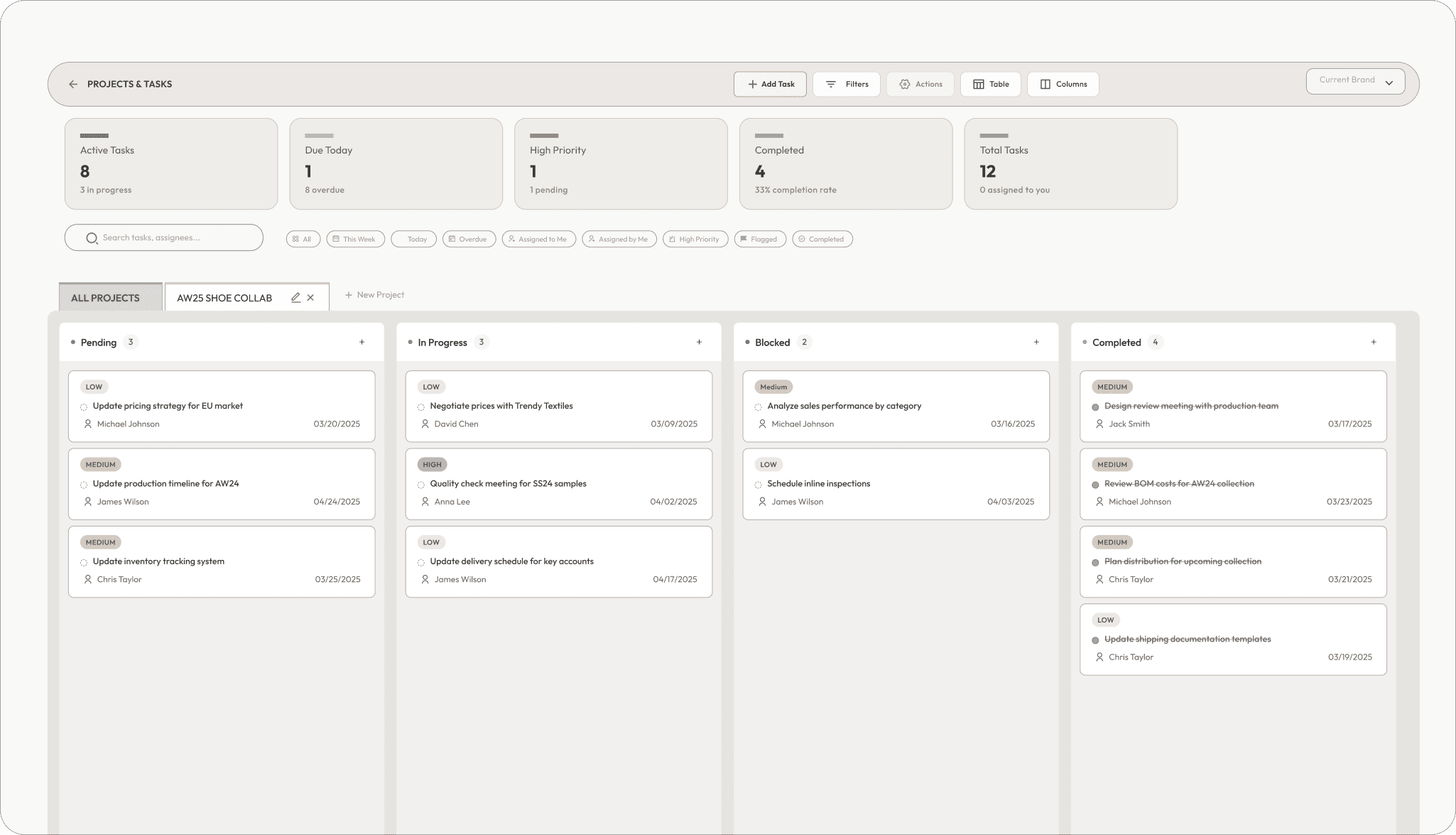Uncheck completed task 'Review BOM costs for AW24 collection'

point(1095,485)
